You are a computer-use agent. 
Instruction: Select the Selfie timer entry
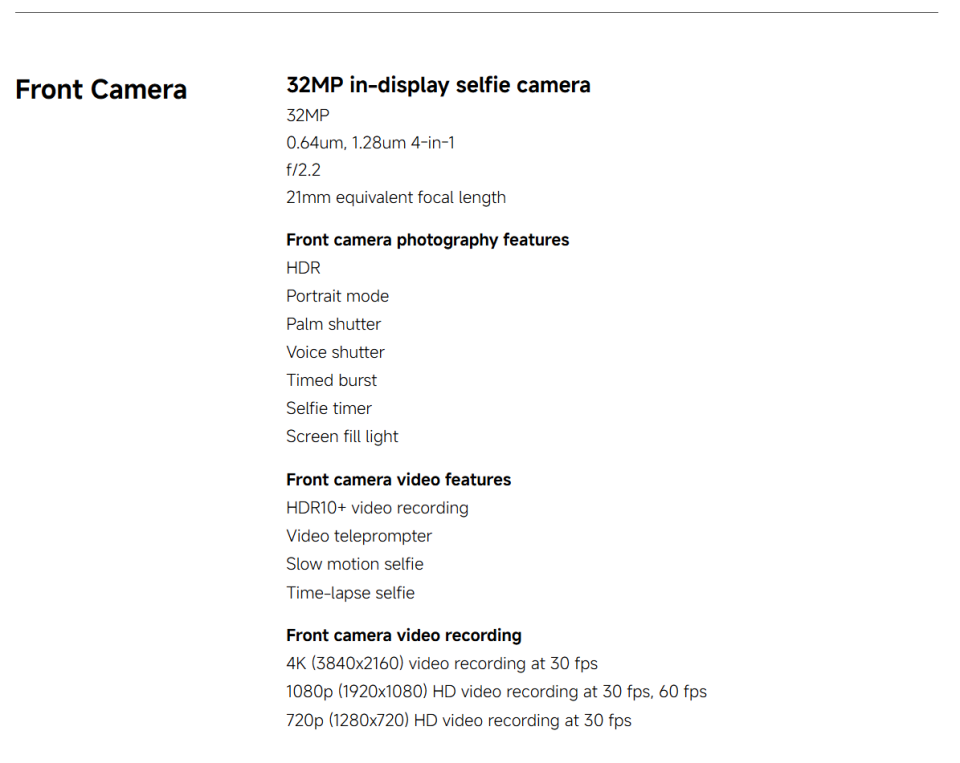click(x=328, y=408)
